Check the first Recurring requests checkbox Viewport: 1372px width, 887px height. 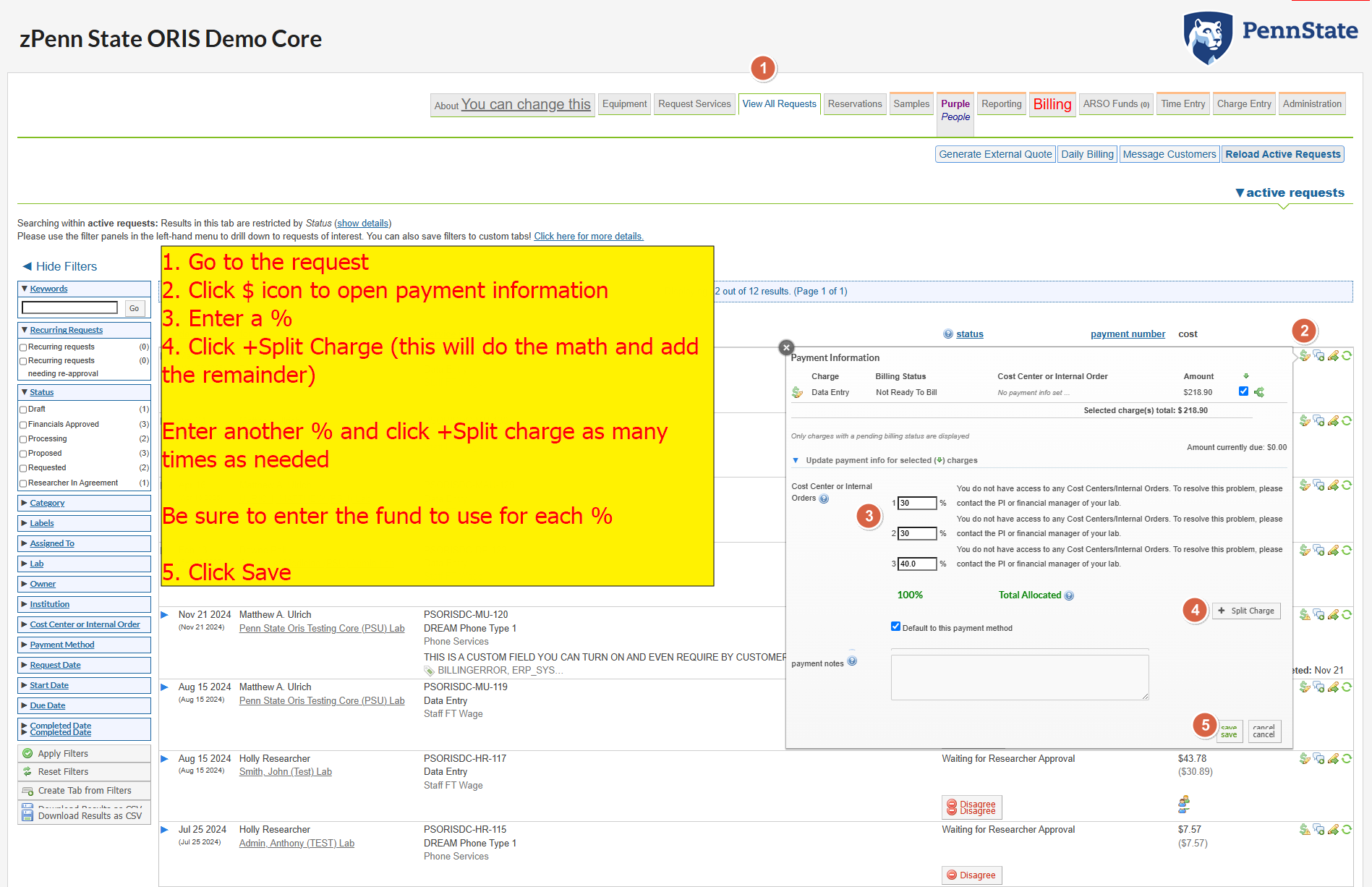click(x=23, y=348)
